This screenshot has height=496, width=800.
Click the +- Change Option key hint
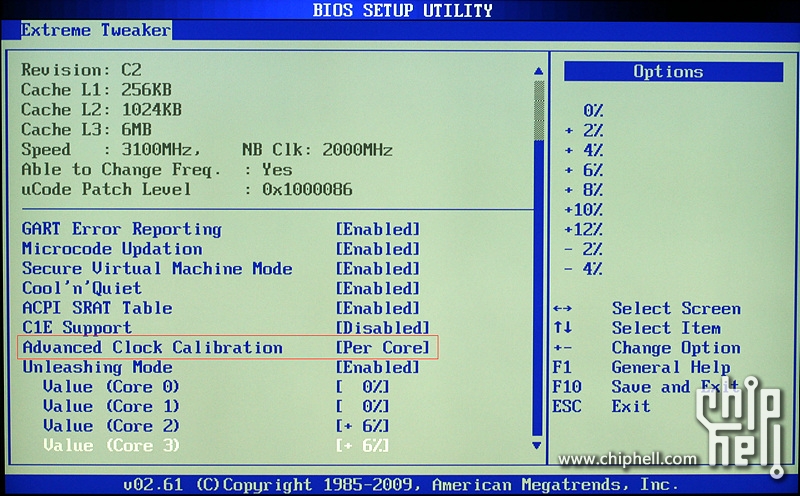(x=646, y=348)
